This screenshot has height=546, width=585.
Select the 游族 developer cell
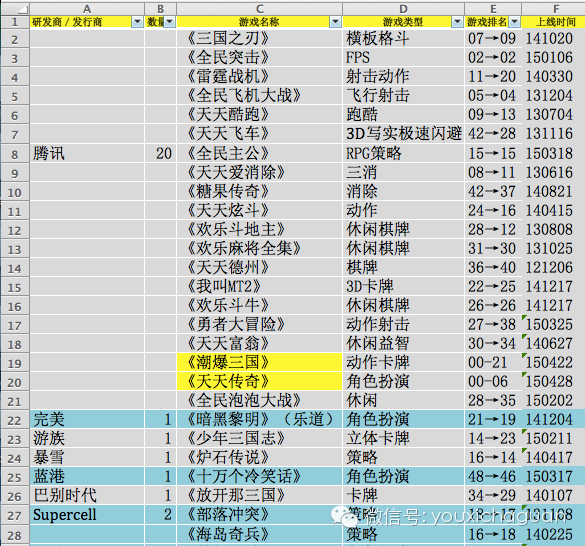[87, 439]
